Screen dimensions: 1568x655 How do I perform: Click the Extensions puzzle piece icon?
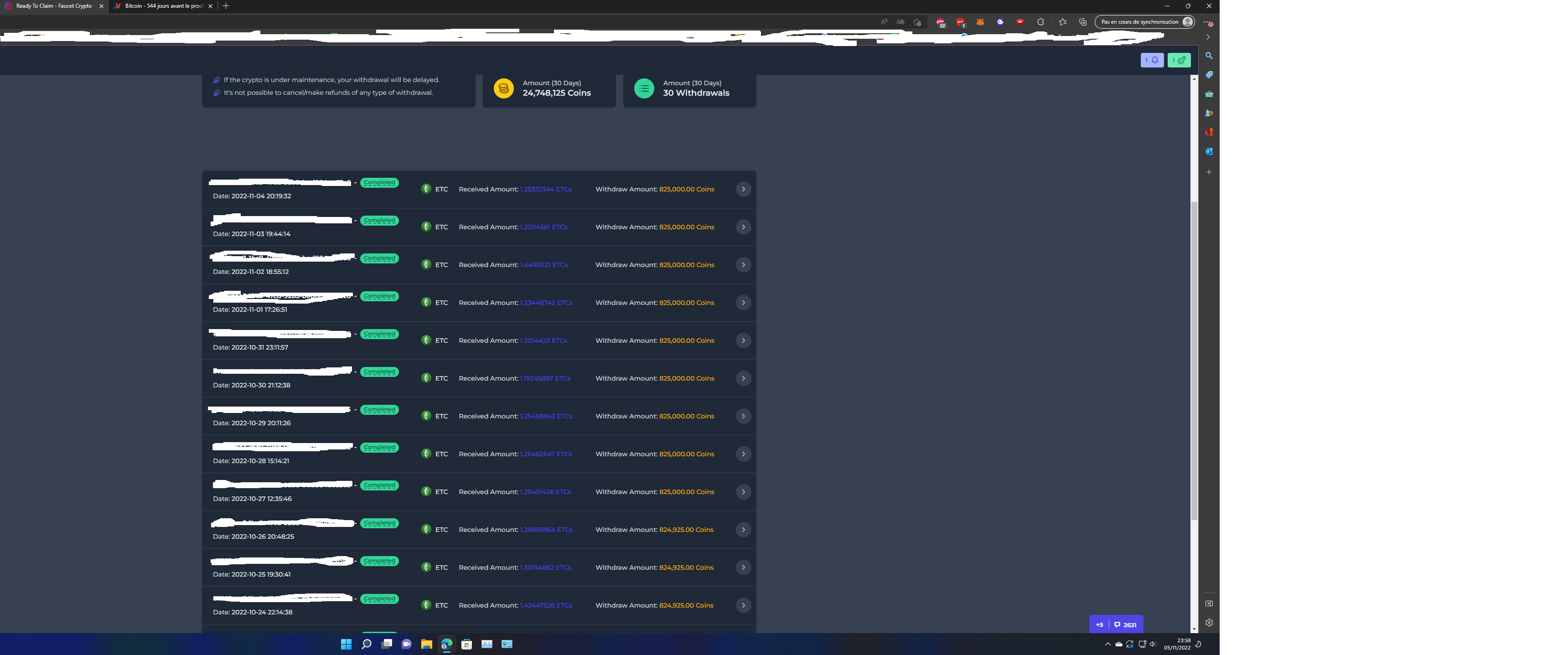[1040, 22]
